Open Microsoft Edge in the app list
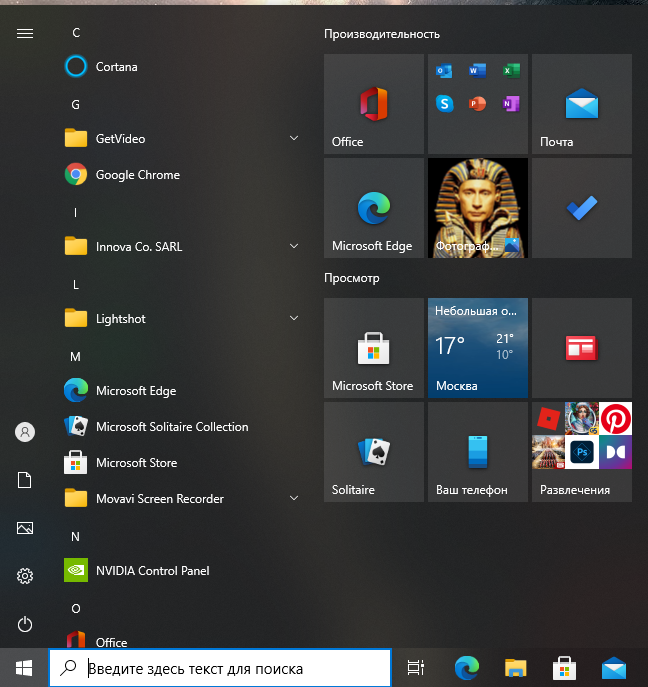This screenshot has width=648, height=687. pos(182,390)
